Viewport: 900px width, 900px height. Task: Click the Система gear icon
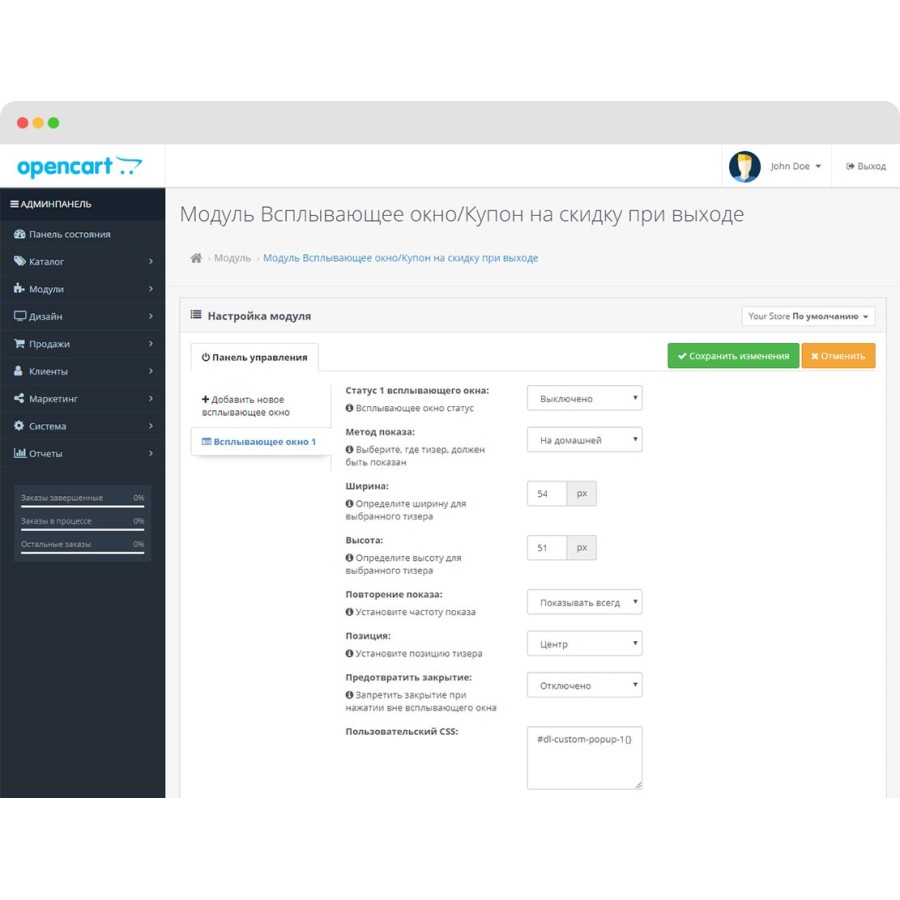tap(19, 425)
